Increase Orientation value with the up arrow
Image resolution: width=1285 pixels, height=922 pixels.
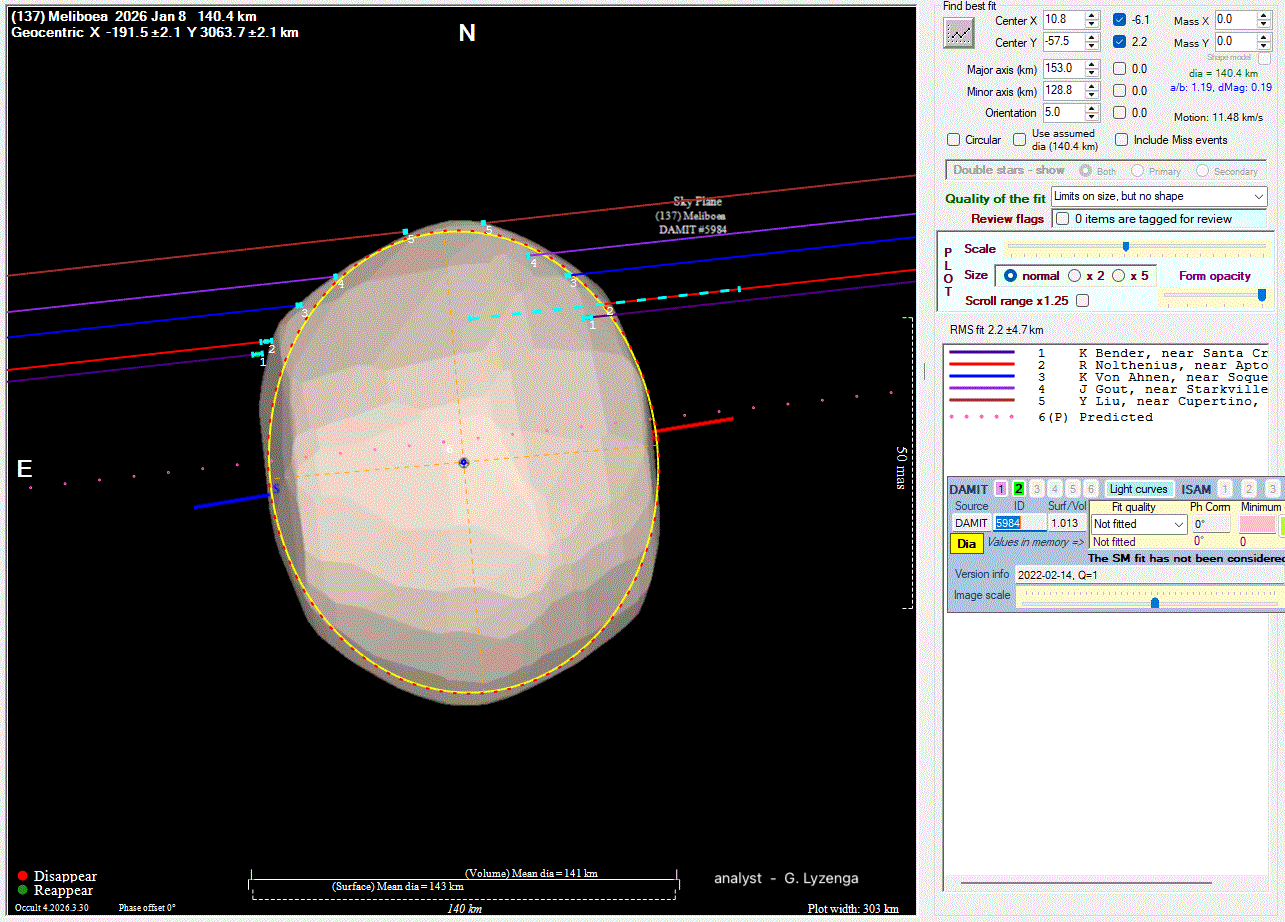tap(1092, 108)
